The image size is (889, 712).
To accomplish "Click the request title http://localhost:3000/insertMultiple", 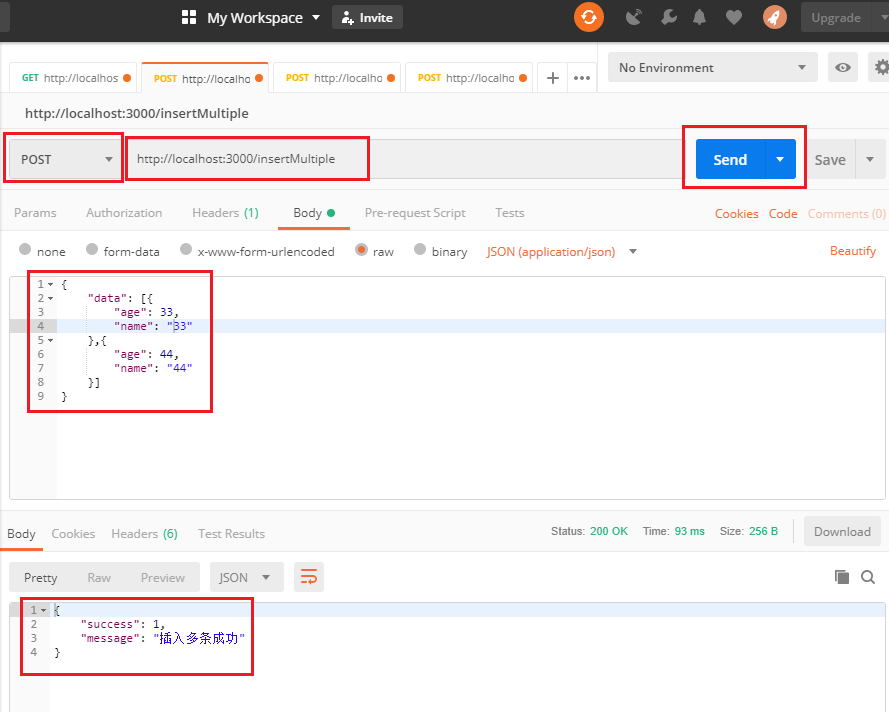I will 137,113.
